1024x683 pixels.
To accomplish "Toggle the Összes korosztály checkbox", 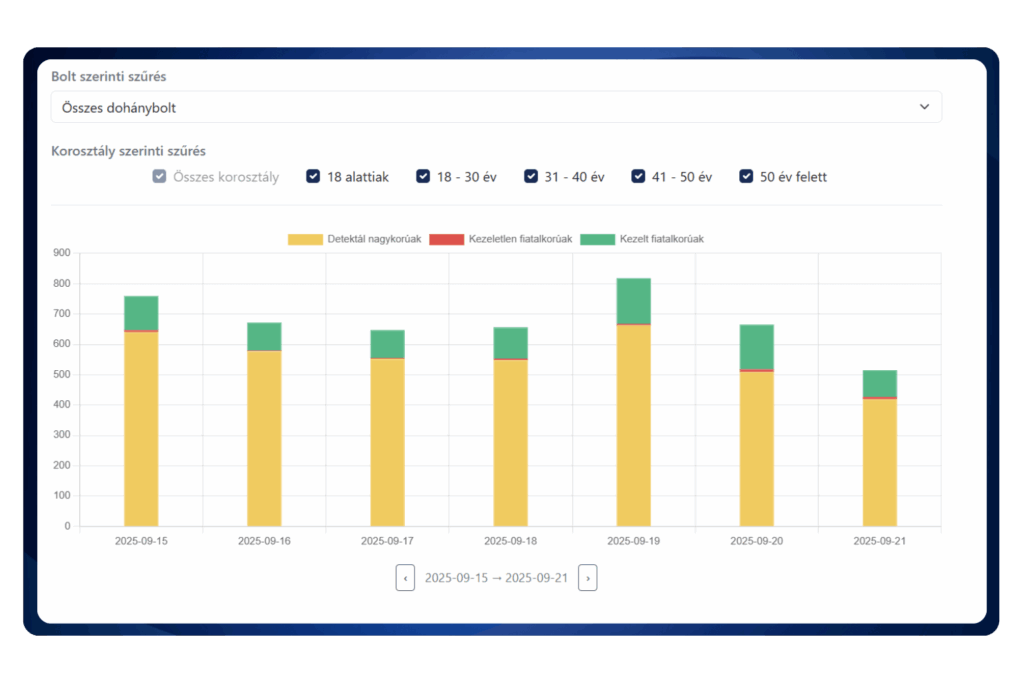I will pyautogui.click(x=159, y=177).
